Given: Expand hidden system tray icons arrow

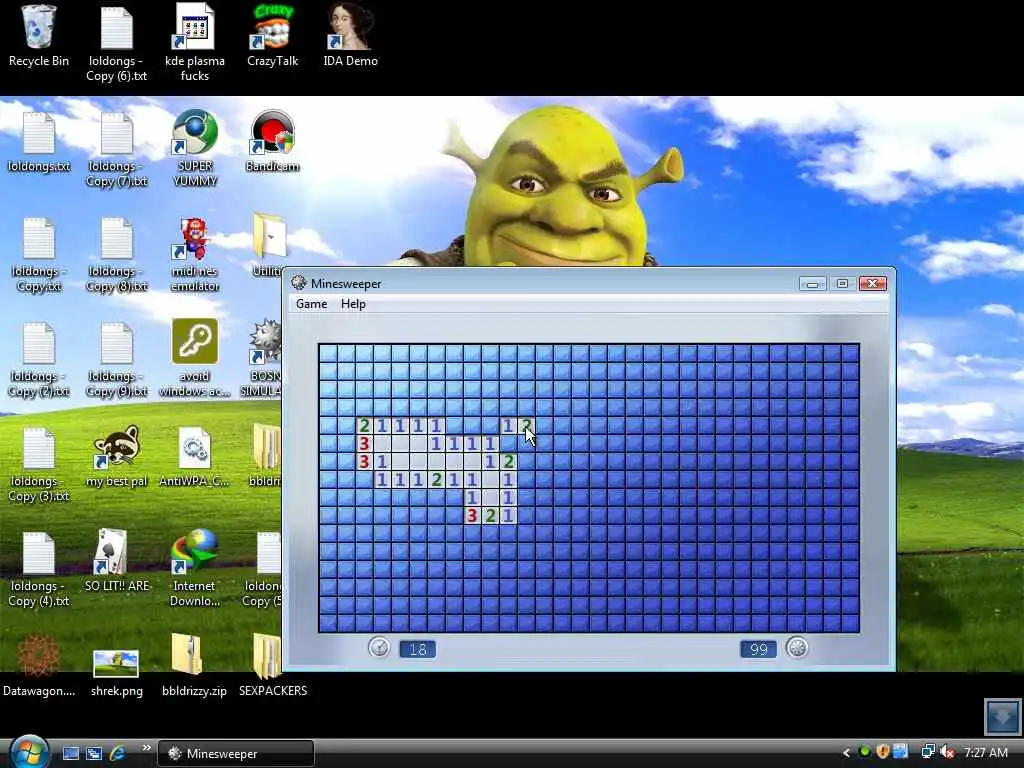Looking at the screenshot, I should pyautogui.click(x=846, y=753).
